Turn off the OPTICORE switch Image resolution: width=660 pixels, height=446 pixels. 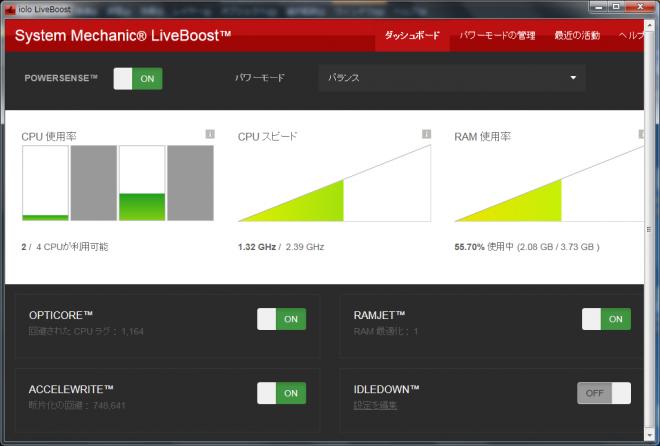coord(282,319)
